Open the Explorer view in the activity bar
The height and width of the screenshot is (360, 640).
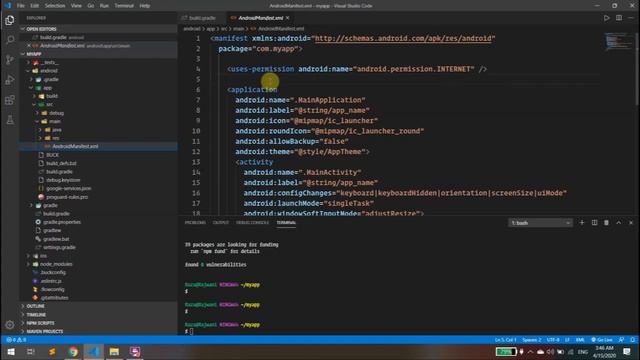point(10,20)
